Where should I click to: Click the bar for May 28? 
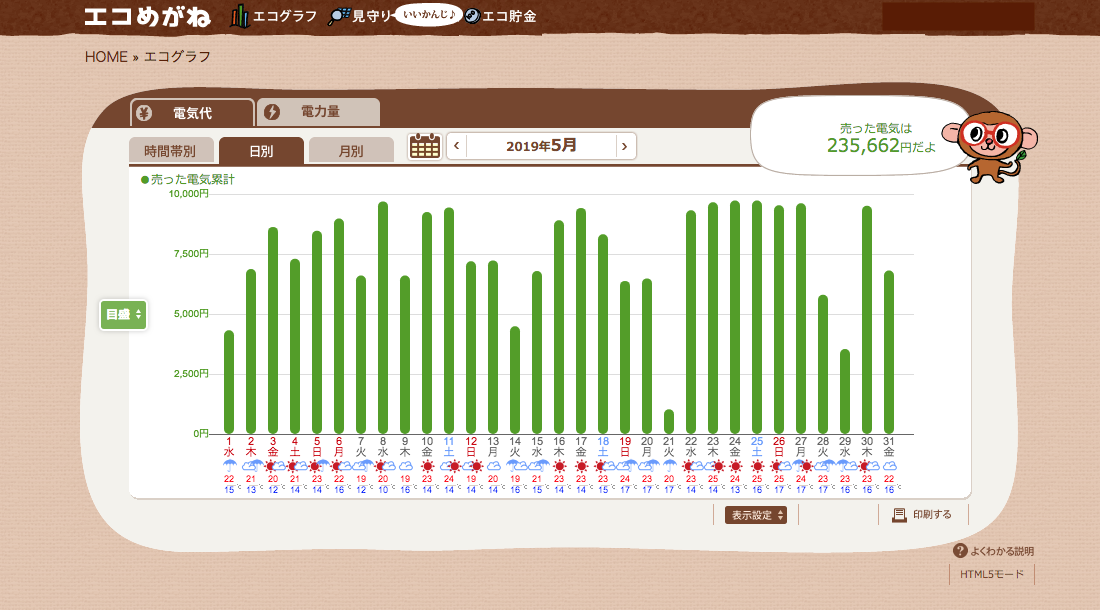823,365
